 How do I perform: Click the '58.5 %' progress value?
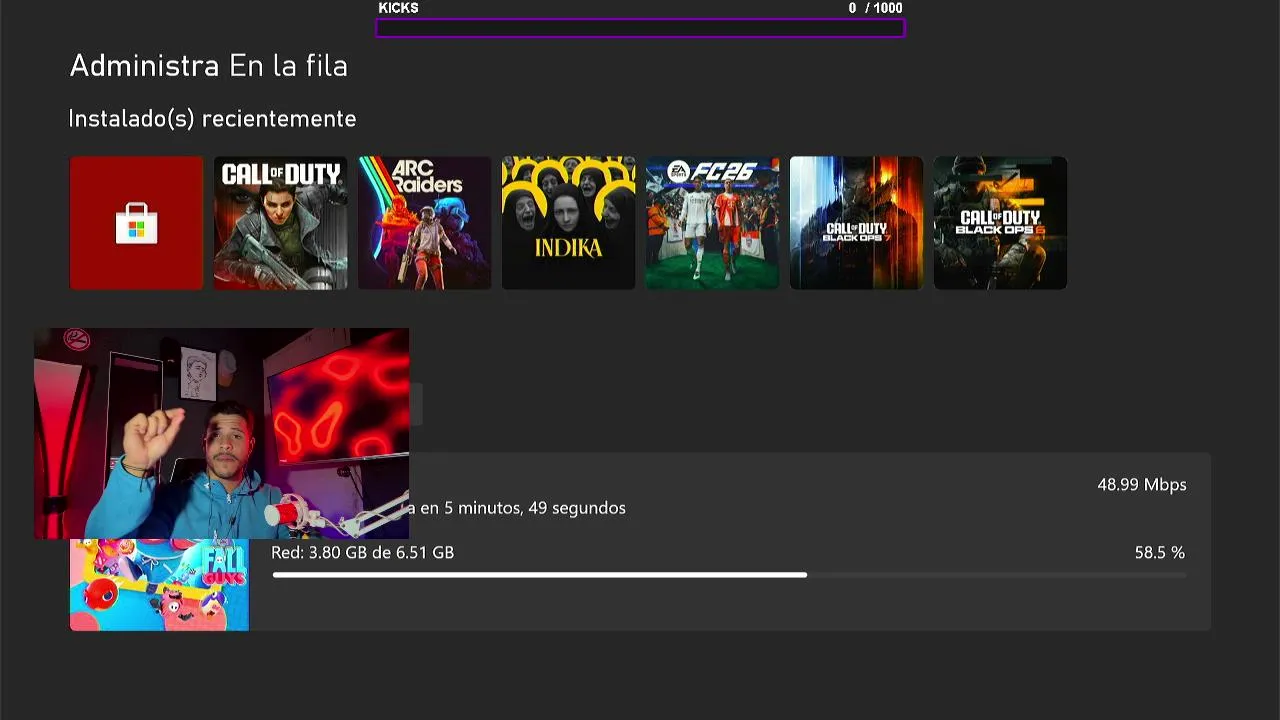pos(1159,553)
